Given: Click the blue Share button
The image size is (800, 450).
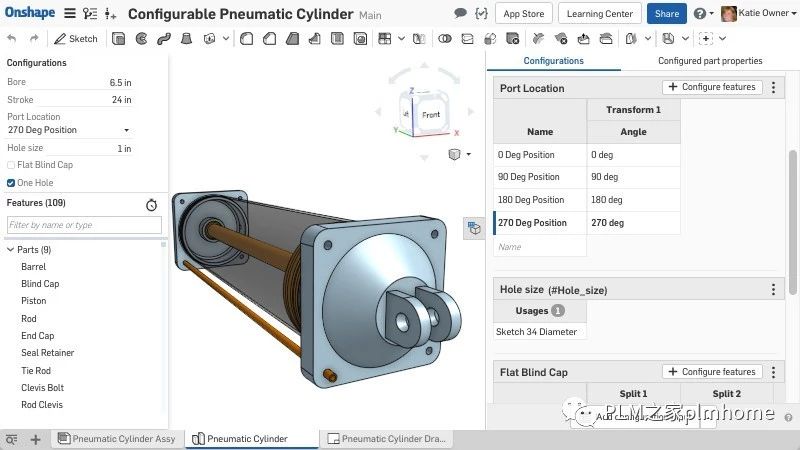Looking at the screenshot, I should (667, 14).
